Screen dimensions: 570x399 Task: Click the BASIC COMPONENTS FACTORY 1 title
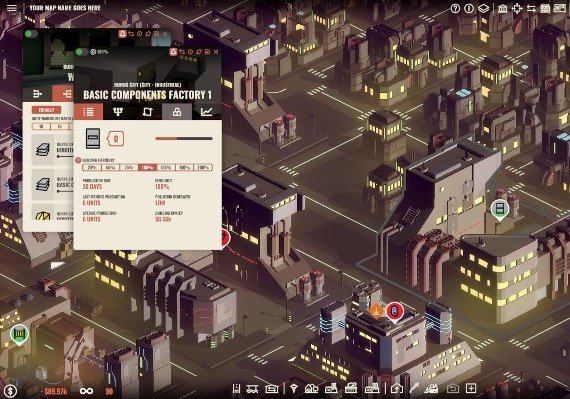(x=148, y=95)
